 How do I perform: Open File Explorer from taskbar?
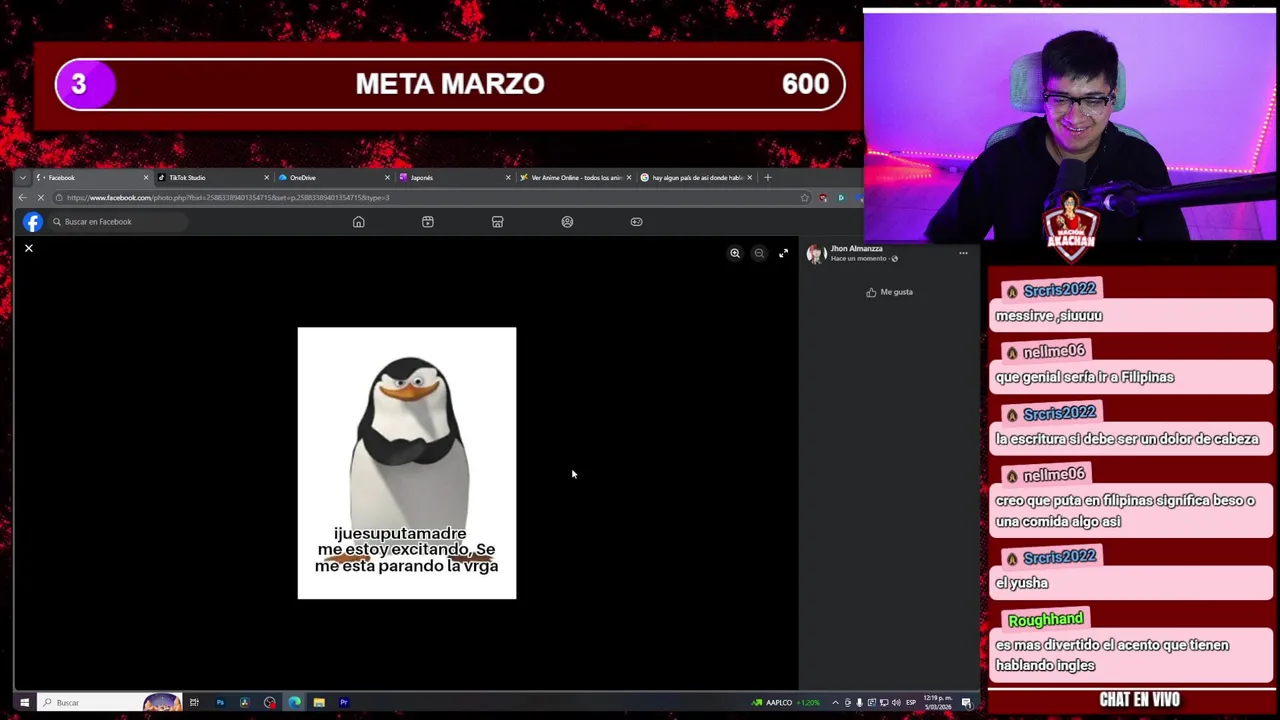(x=319, y=703)
